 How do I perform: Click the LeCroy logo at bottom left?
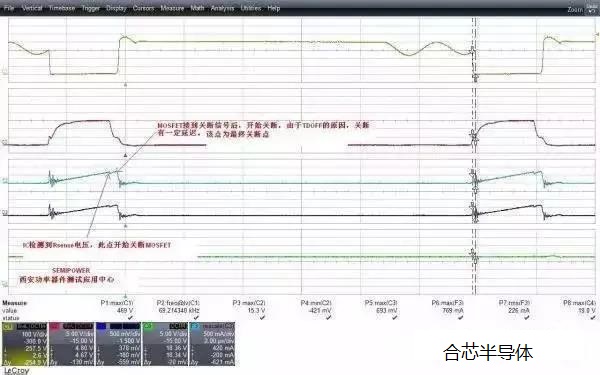16,370
